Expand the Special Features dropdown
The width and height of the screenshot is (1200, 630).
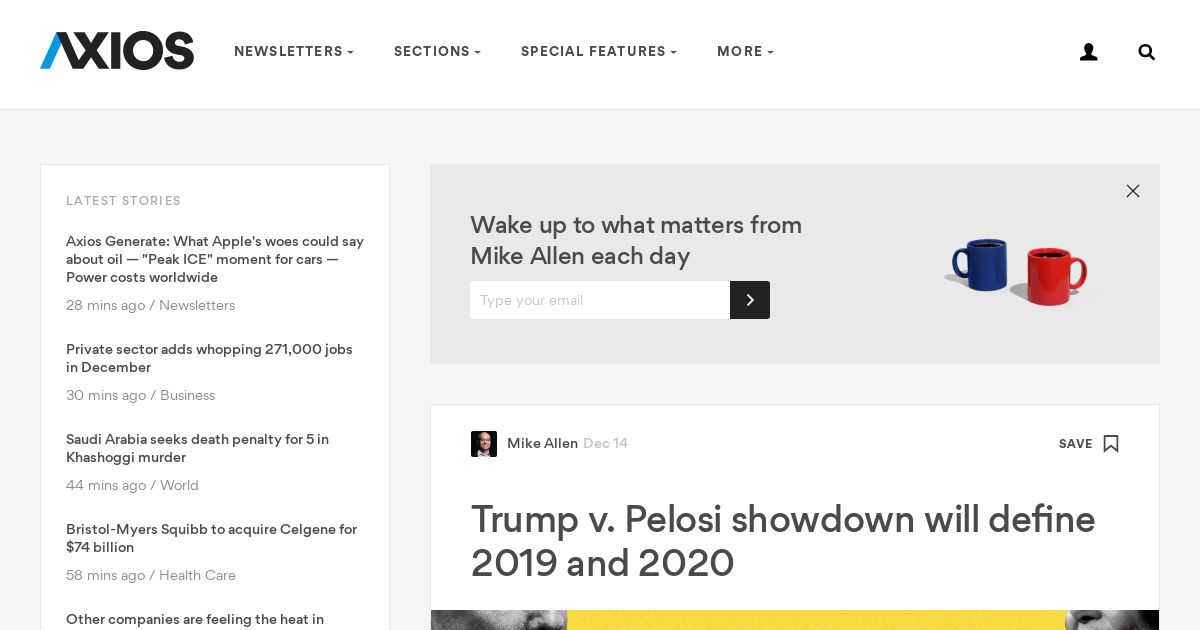coord(599,52)
